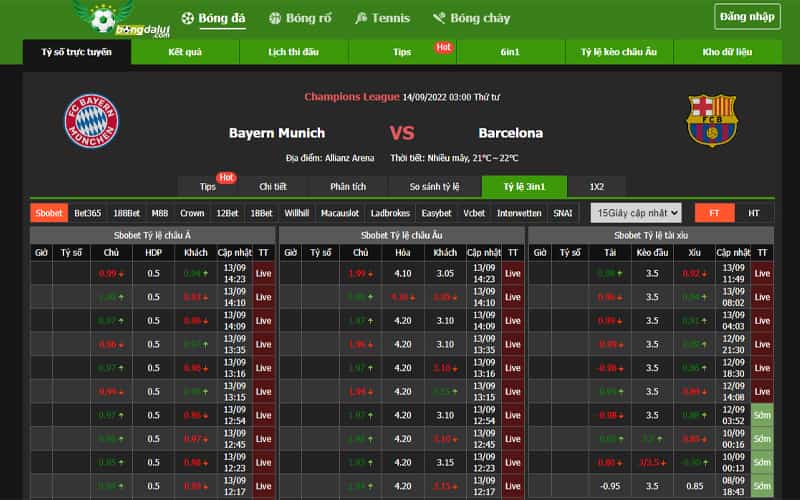Select the Tỷ lệ 3in1 sub-tab

(x=524, y=187)
